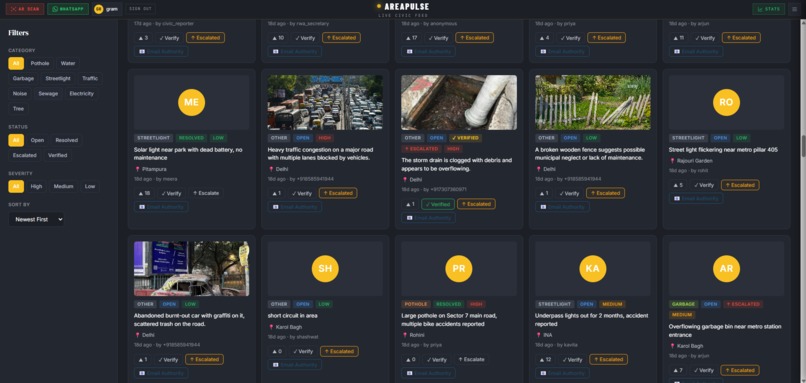The width and height of the screenshot is (806, 383).
Task: Click the ME avatar circle
Action: (x=191, y=102)
